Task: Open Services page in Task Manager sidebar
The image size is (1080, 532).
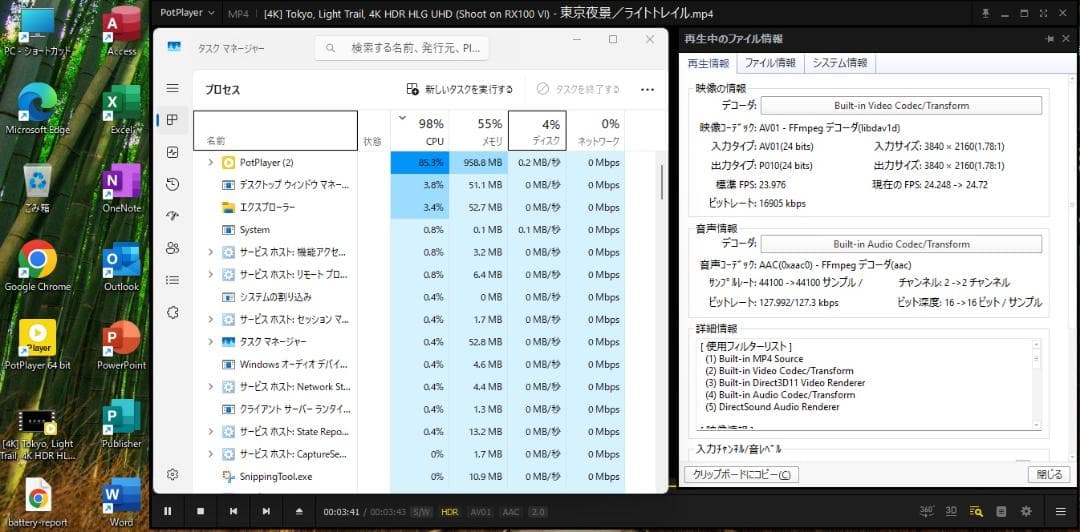Action: pyautogui.click(x=173, y=312)
